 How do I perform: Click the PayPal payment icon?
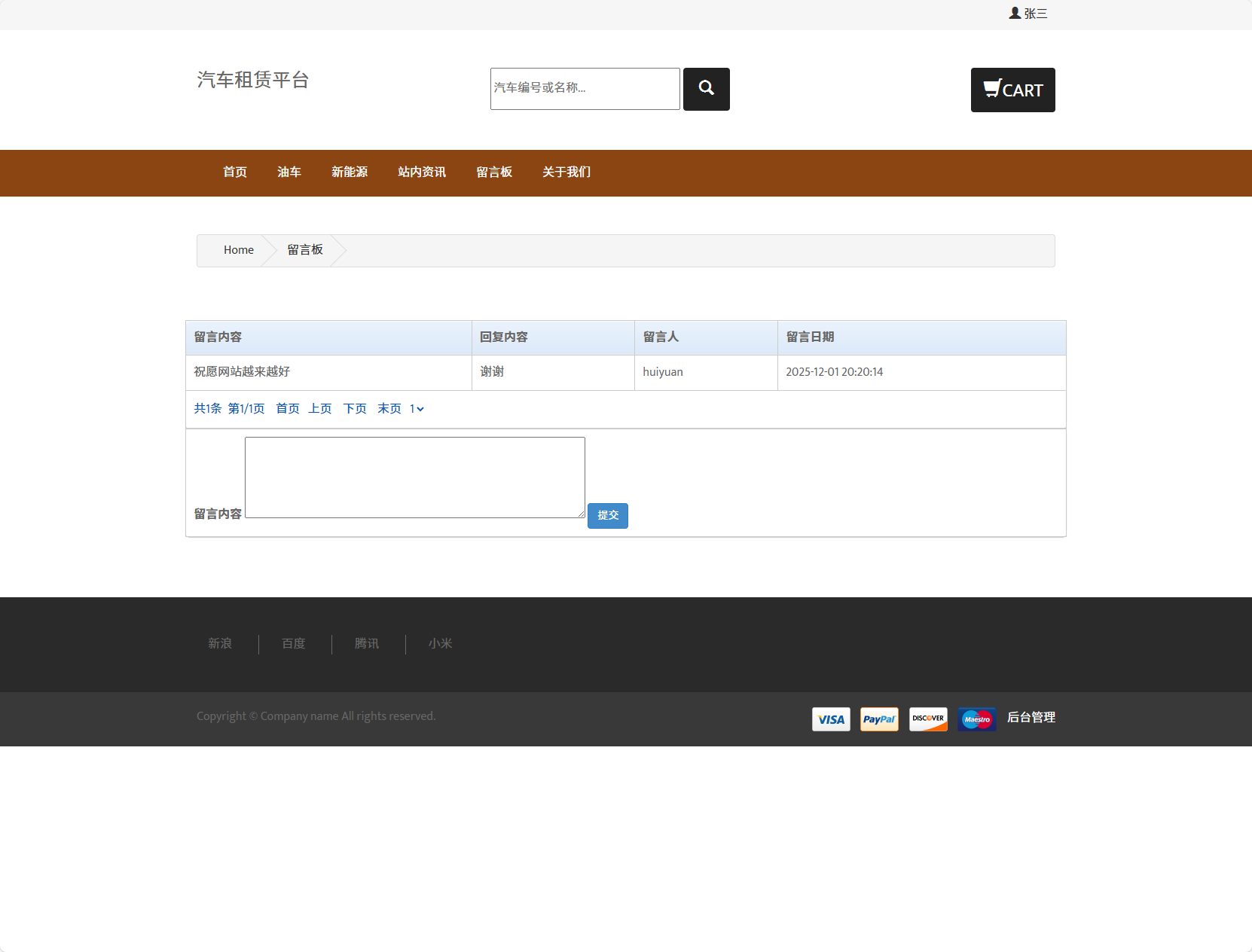click(x=879, y=719)
